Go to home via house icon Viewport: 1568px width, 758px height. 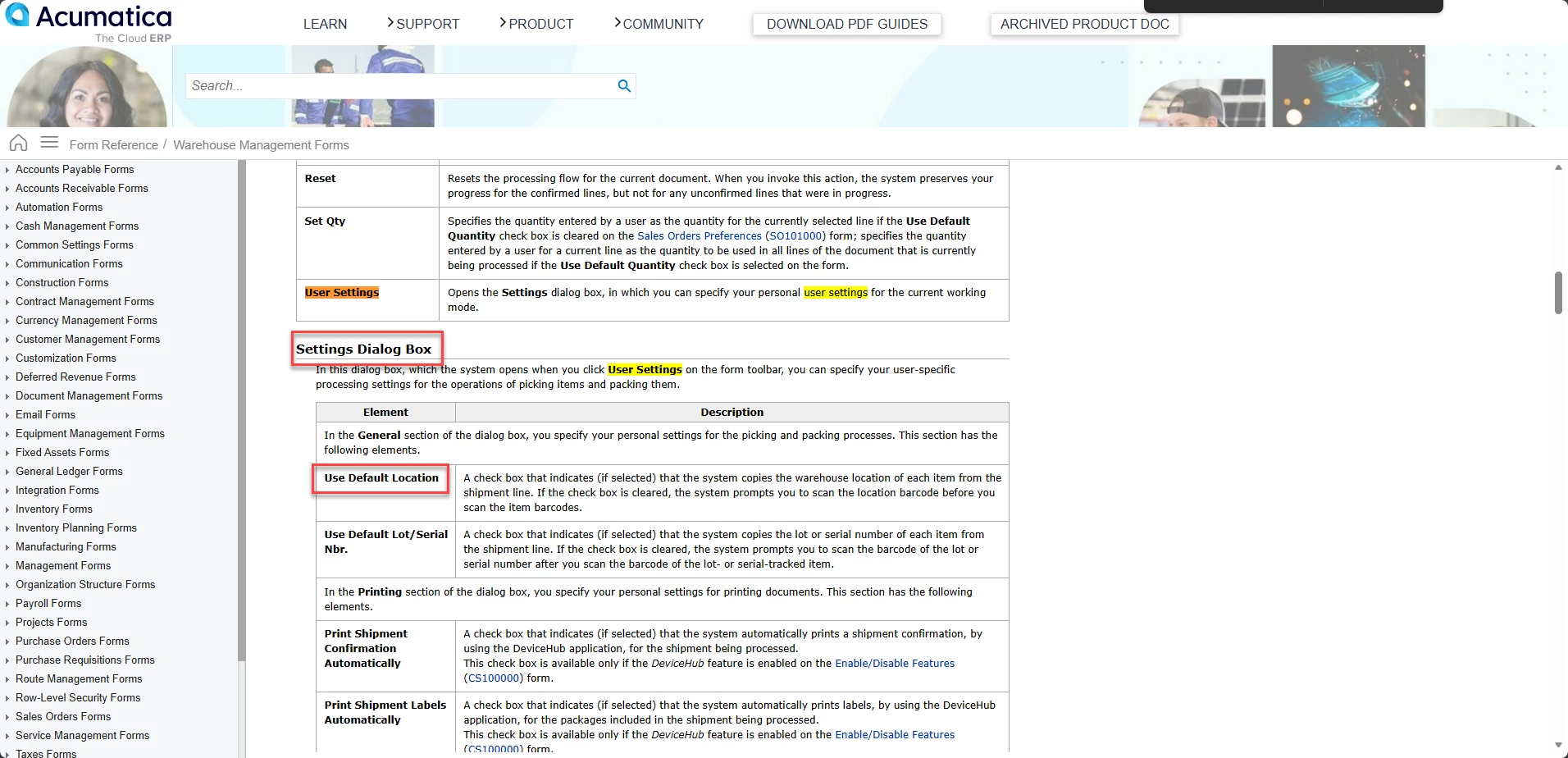tap(18, 143)
